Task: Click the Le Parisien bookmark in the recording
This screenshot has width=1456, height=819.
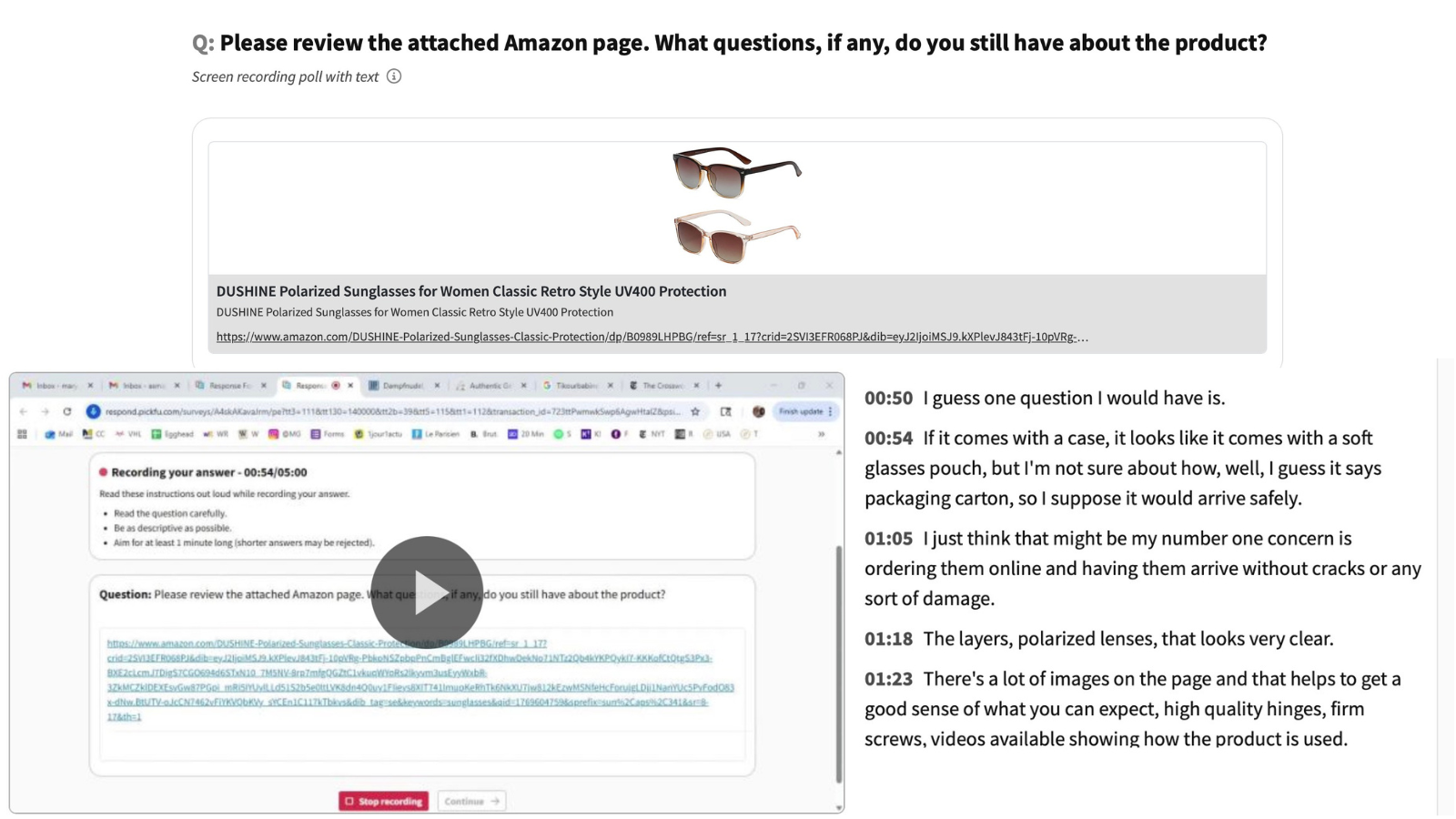Action: [434, 434]
